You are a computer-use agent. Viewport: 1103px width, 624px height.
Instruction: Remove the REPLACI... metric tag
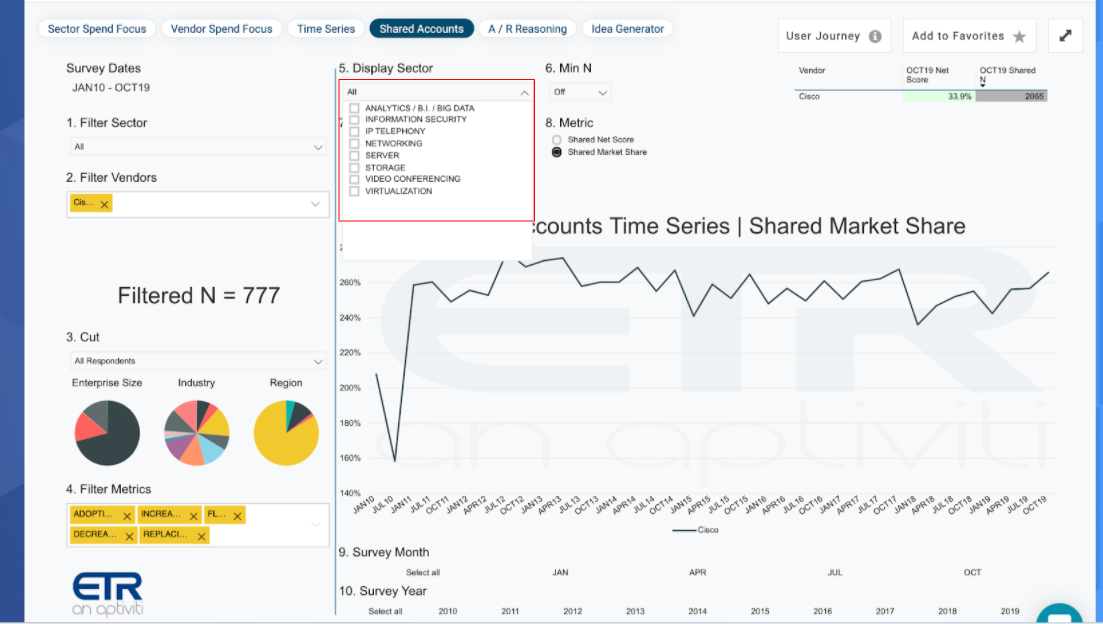202,536
